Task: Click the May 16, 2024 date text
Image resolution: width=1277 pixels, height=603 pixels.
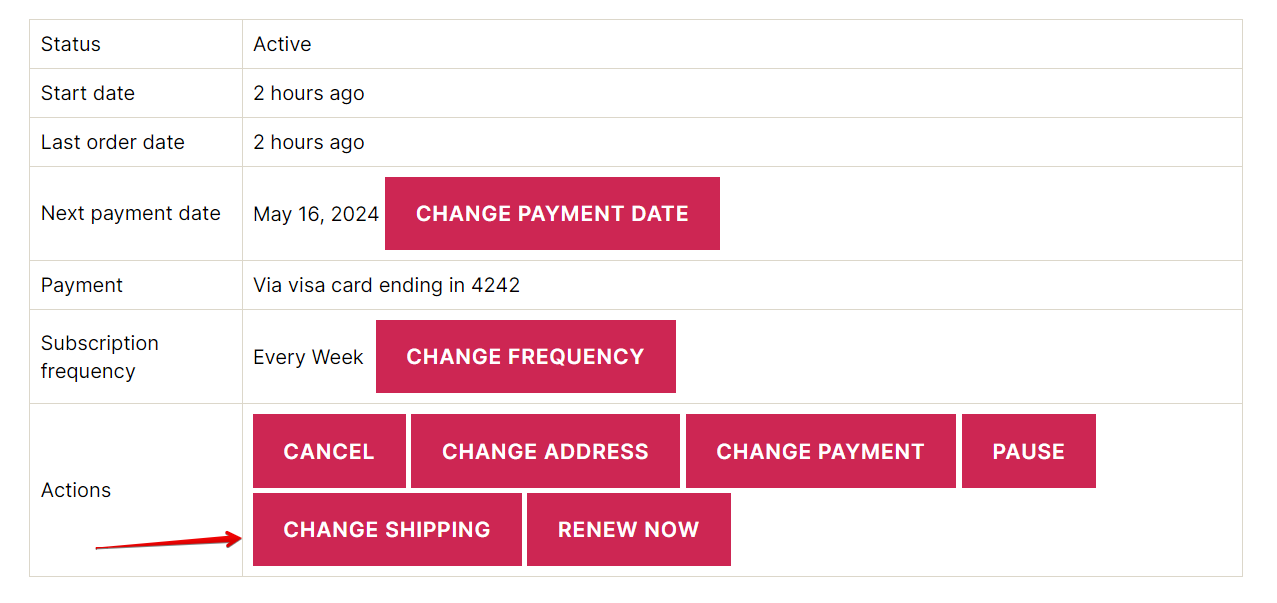Action: 316,214
